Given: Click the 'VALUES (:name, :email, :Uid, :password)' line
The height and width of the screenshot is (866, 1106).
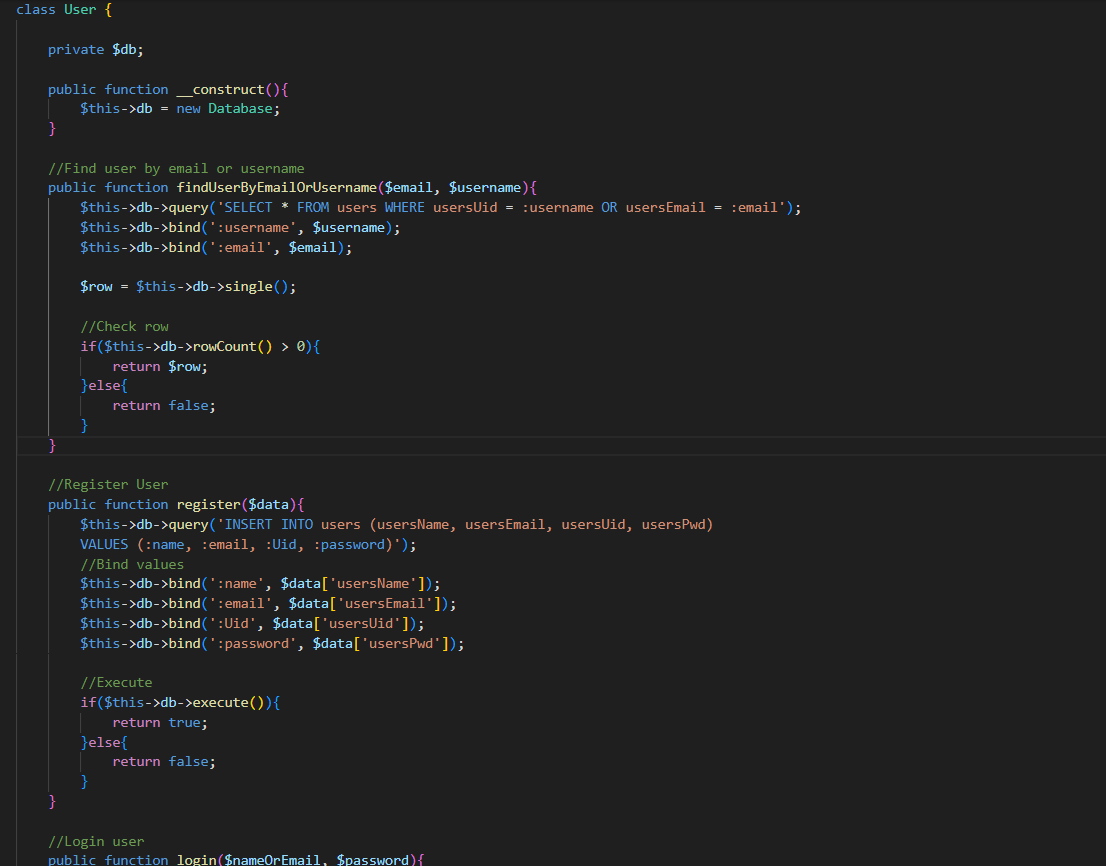Looking at the screenshot, I should point(248,544).
